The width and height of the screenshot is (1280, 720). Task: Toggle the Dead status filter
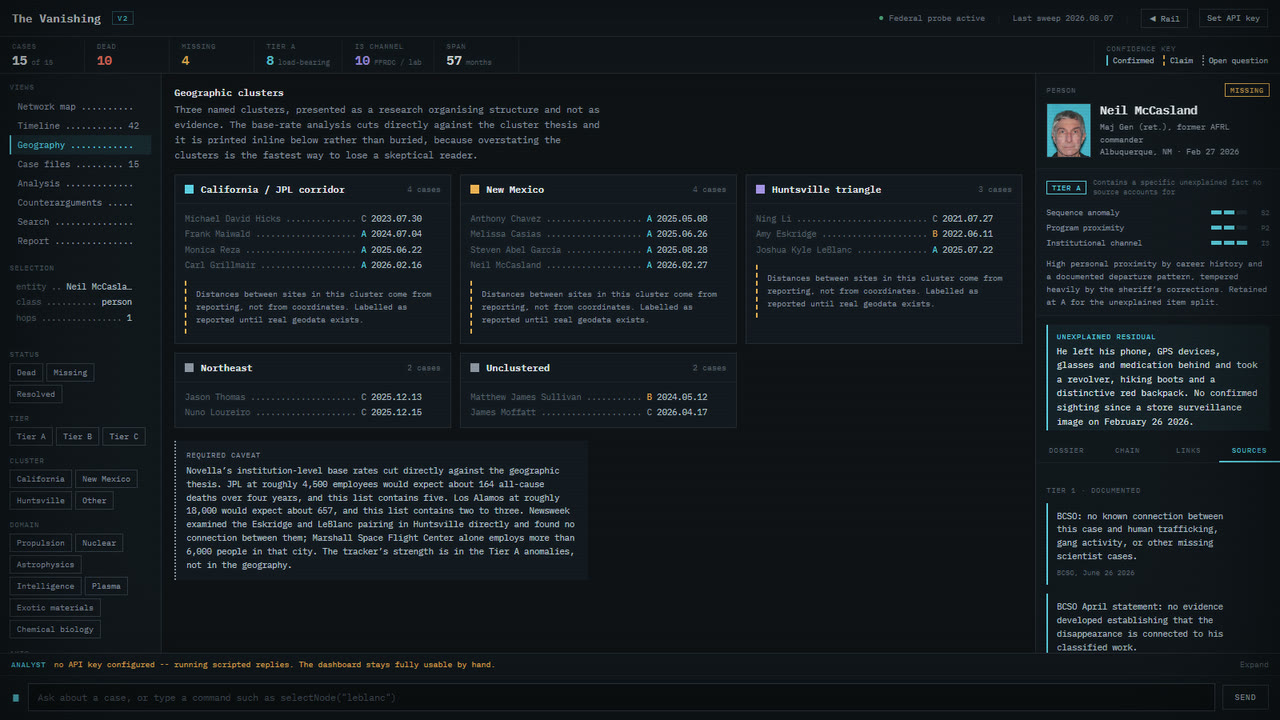(x=26, y=373)
